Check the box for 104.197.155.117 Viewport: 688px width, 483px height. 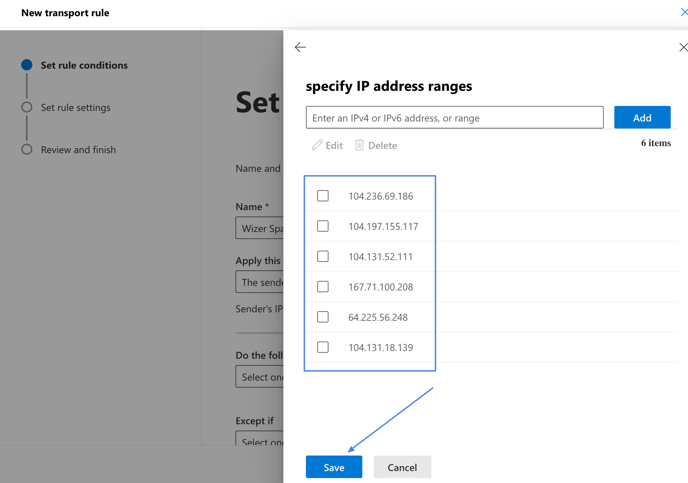pos(322,226)
